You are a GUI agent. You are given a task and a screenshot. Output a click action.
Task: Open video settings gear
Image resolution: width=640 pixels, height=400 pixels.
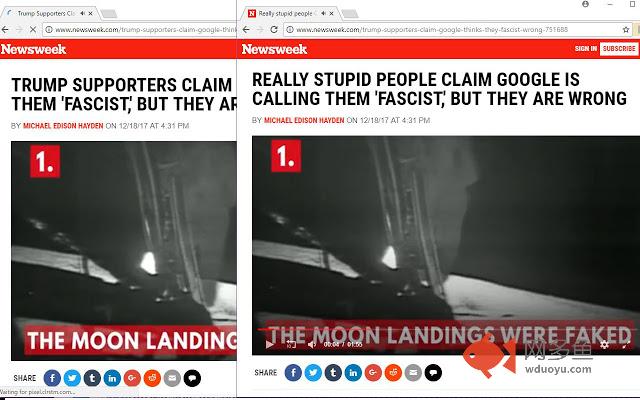tap(604, 345)
